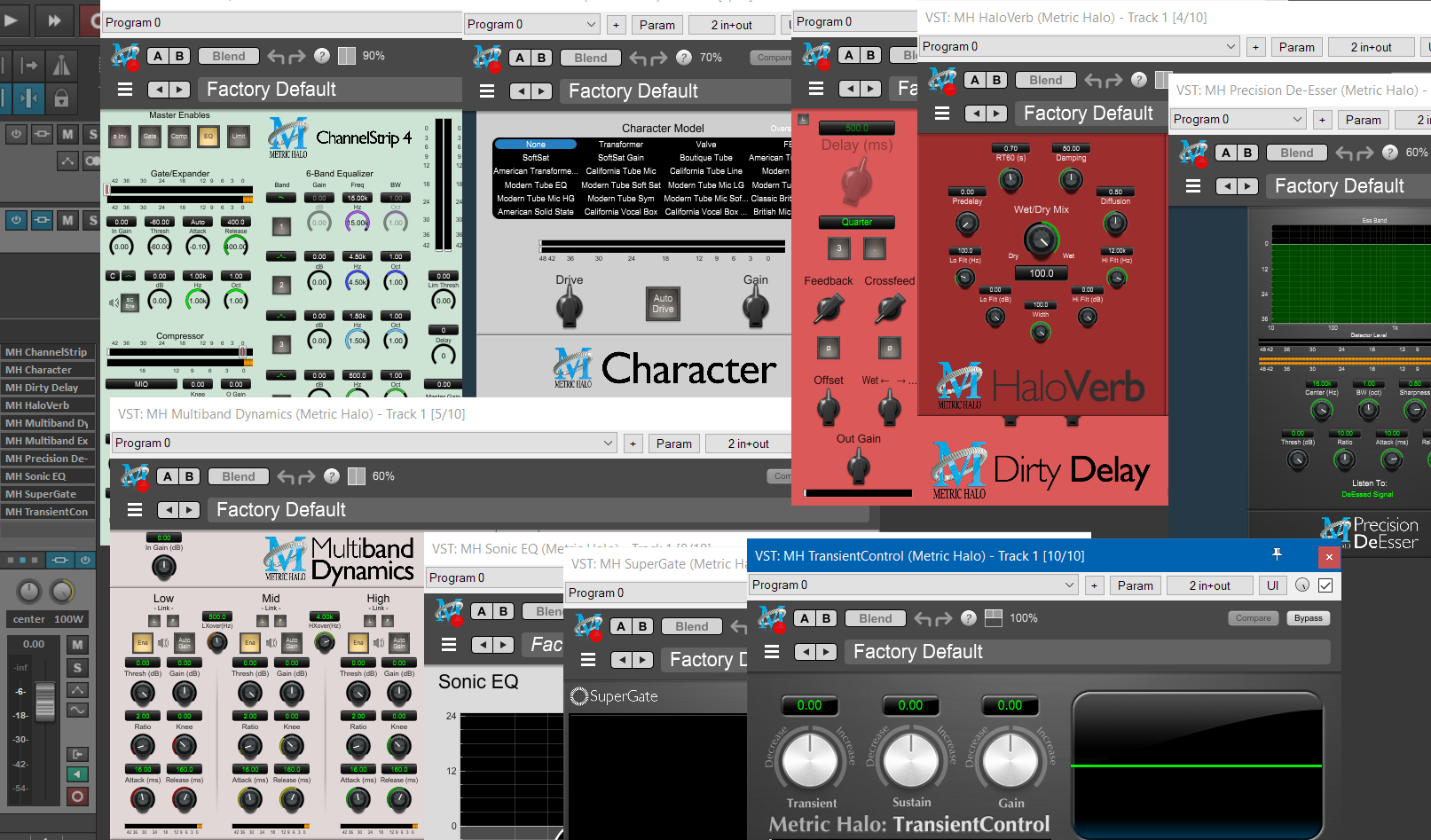Image resolution: width=1431 pixels, height=840 pixels.
Task: Select MH HaloVerb in the FX list
Action: click(x=48, y=405)
